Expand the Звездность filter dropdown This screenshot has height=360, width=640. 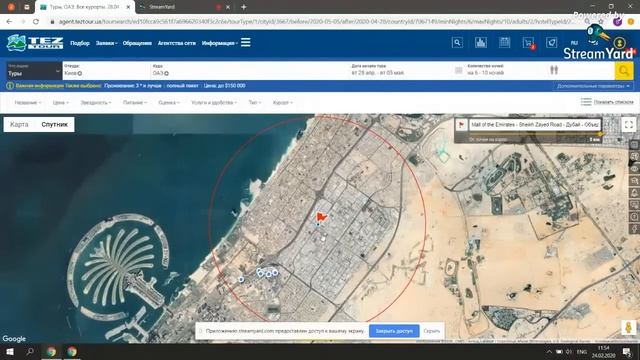[x=96, y=102]
